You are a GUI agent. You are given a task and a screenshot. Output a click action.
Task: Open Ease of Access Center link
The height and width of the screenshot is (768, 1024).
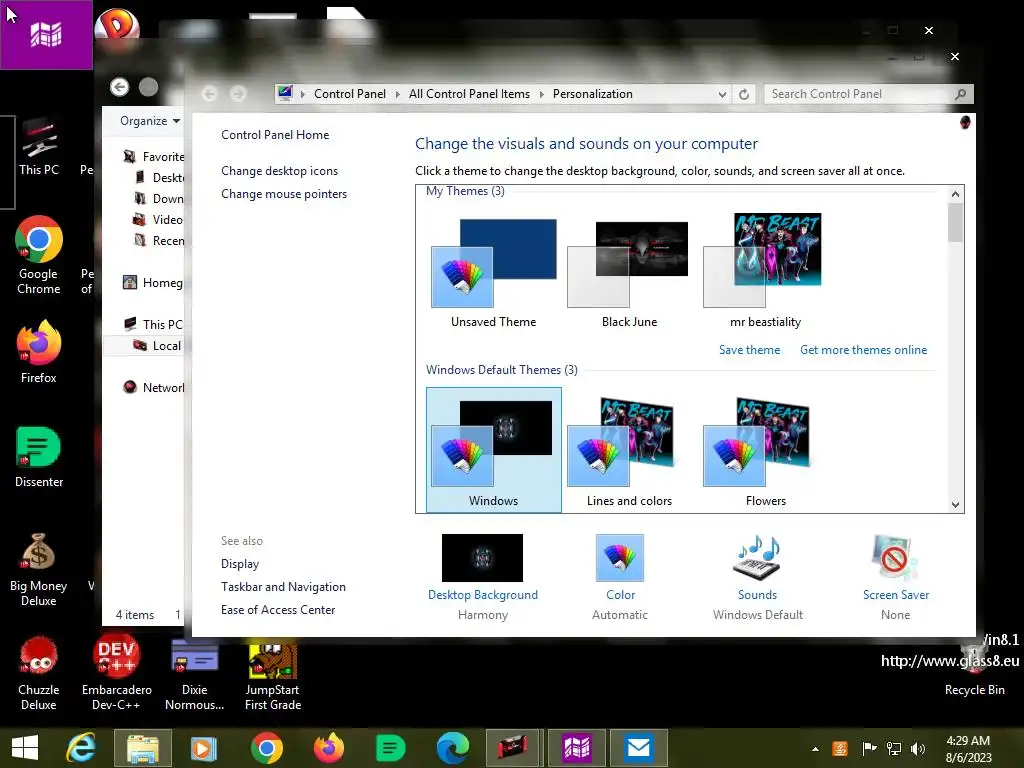(x=278, y=609)
